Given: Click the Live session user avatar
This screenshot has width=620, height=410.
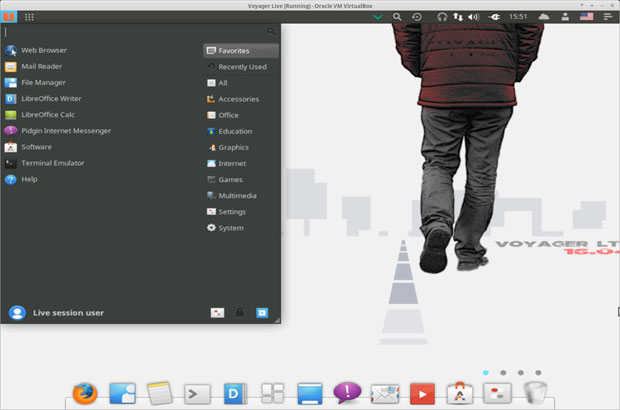Looking at the screenshot, I should click(x=17, y=313).
